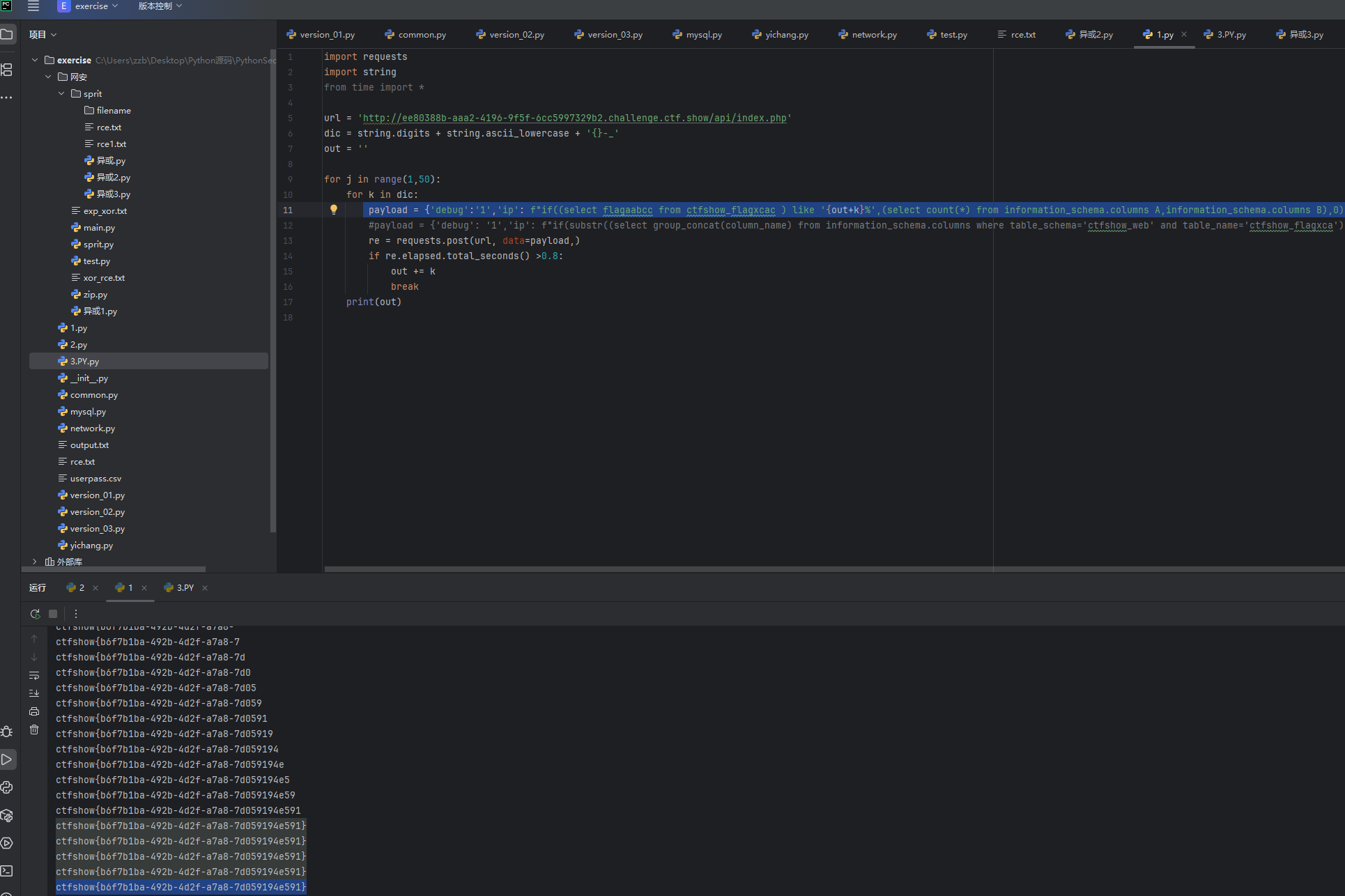The image size is (1345, 896).
Task: Open the Python Console tool window
Action: 7,787
